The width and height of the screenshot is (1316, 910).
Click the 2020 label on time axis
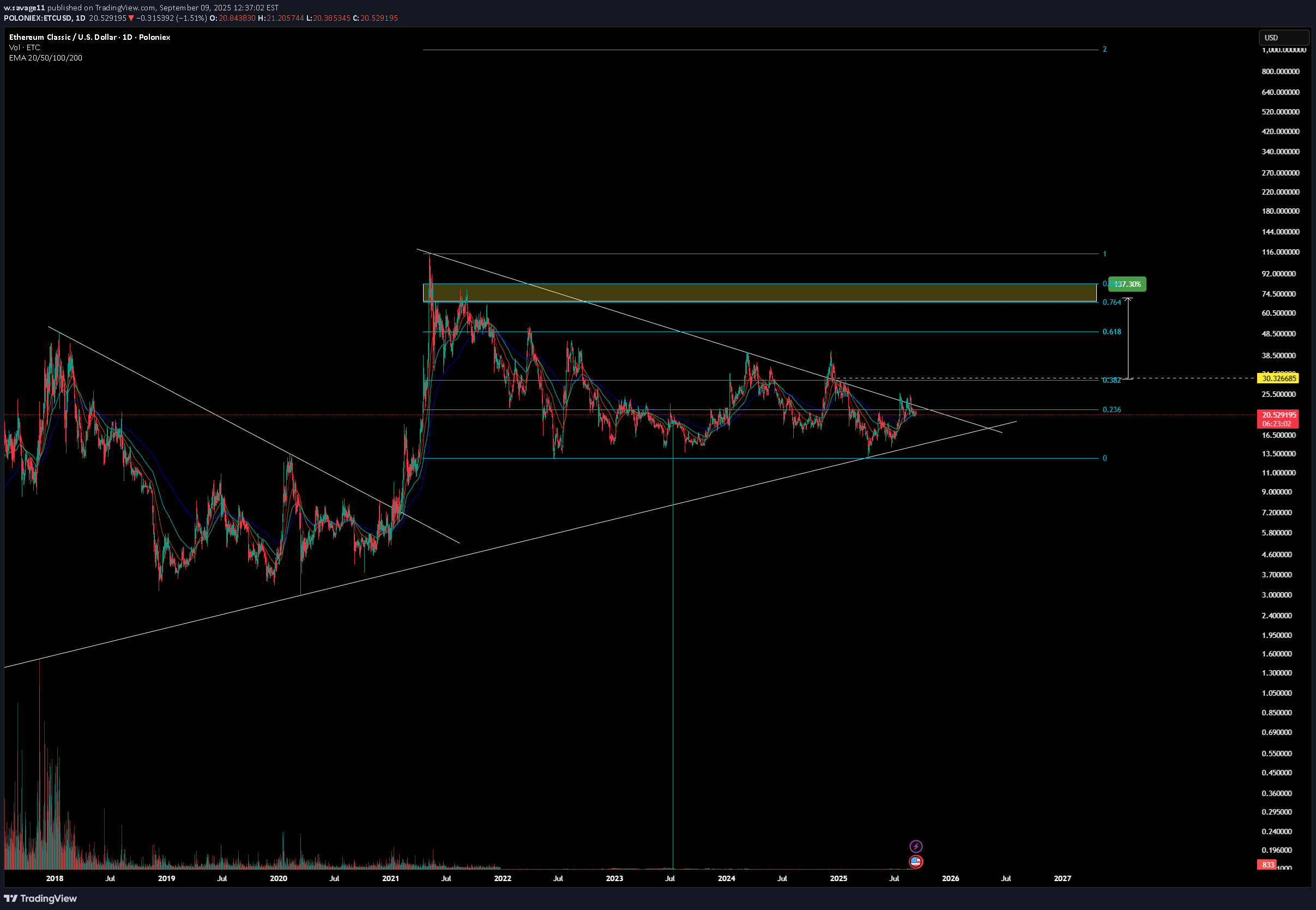pyautogui.click(x=278, y=878)
